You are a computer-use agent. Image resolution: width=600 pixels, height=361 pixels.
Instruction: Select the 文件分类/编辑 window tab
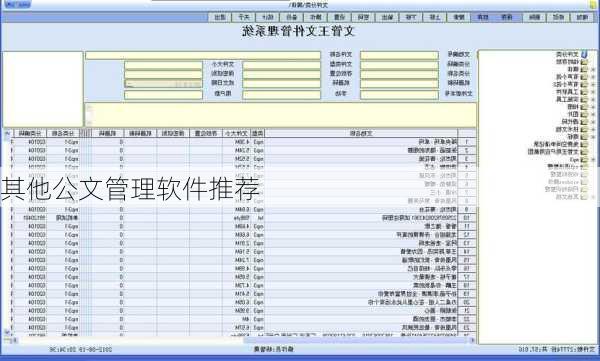pos(308,5)
